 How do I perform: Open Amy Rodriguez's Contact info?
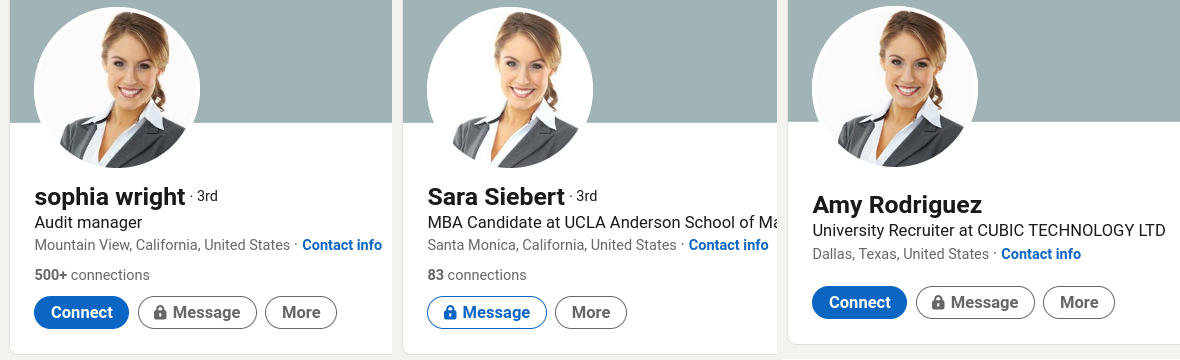(1041, 254)
